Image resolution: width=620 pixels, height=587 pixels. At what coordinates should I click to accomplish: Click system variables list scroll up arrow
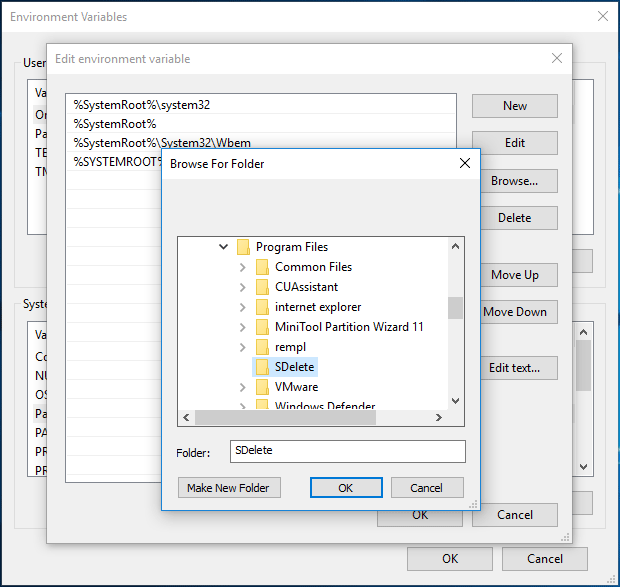click(583, 332)
